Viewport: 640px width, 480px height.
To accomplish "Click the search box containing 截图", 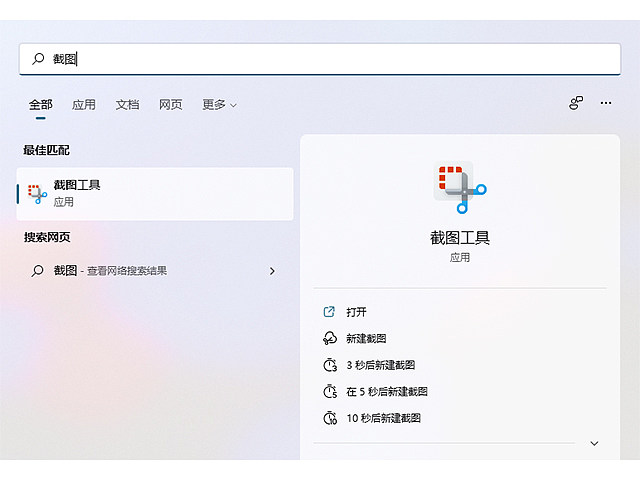I will coord(320,59).
